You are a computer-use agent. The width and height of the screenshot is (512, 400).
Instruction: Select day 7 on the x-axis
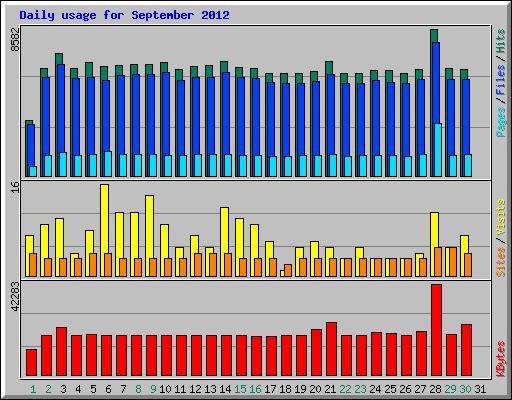pyautogui.click(x=123, y=389)
